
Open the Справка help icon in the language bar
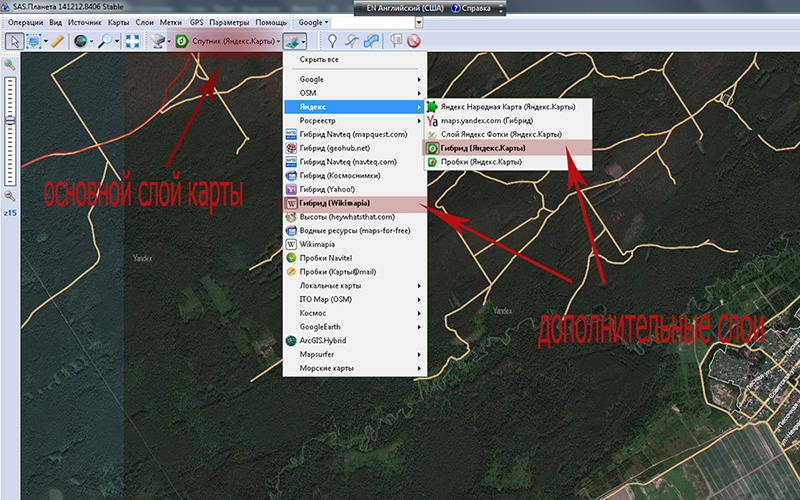[x=471, y=8]
